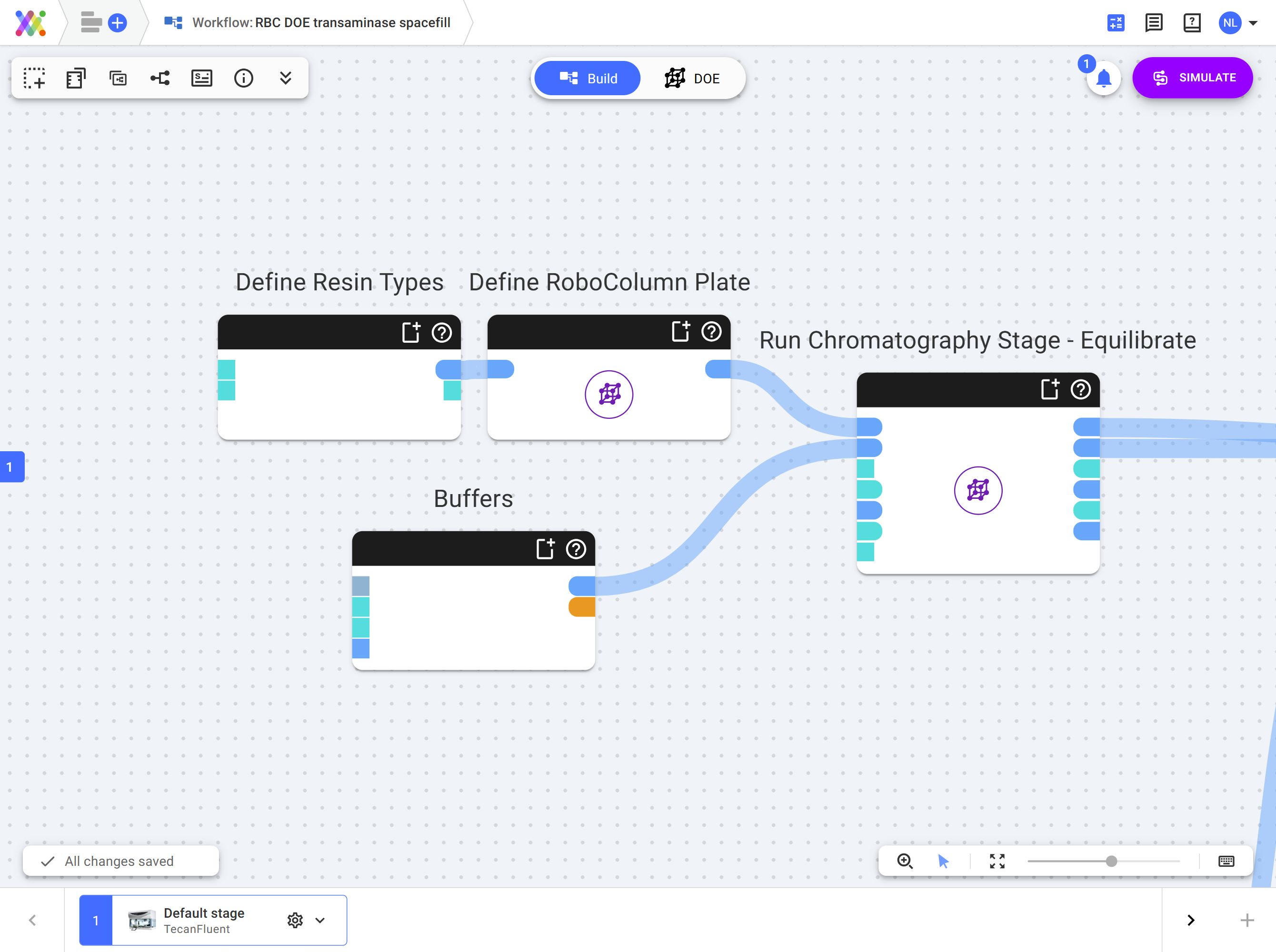Toggle the notifications bell
Screen dimensions: 1276x952
[1104, 79]
